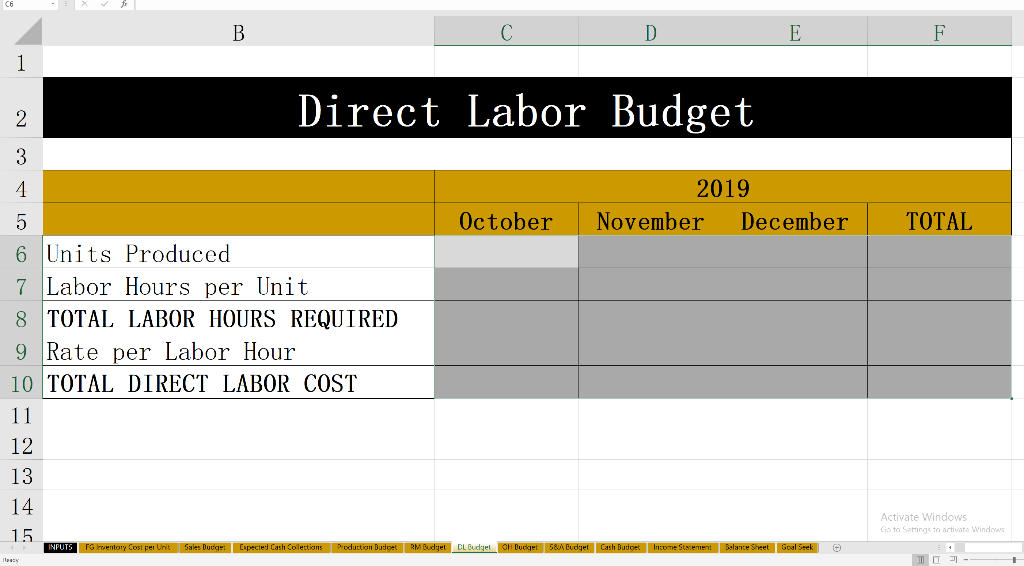Switch to the Cash Budget tab
1024x566 pixels.
pos(620,547)
